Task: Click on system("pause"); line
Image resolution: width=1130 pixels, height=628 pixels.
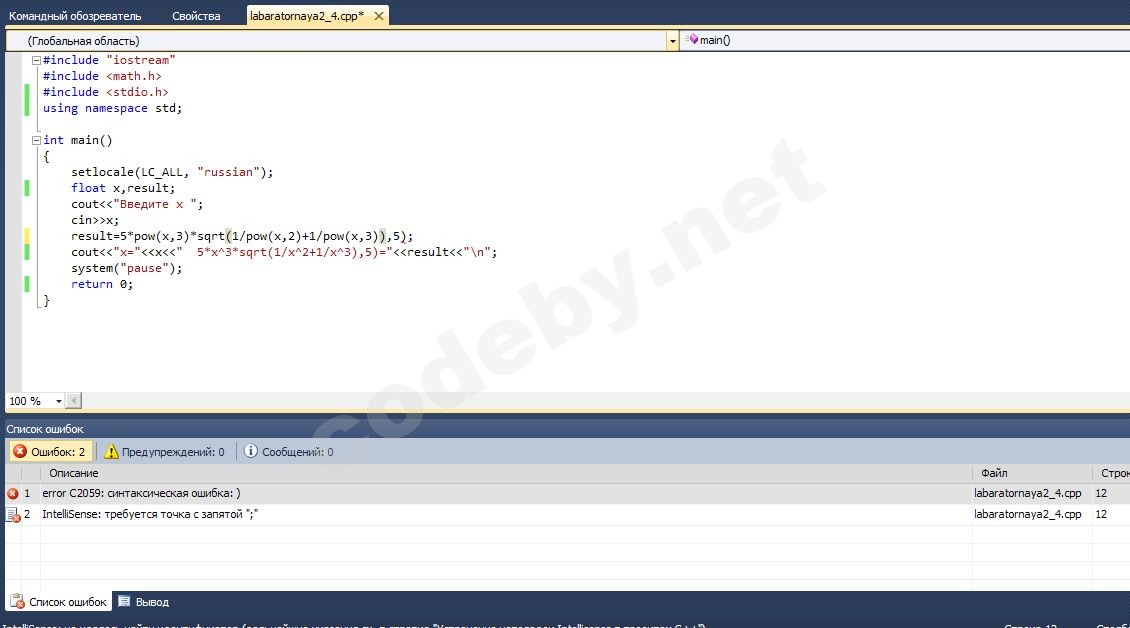Action: (127, 268)
